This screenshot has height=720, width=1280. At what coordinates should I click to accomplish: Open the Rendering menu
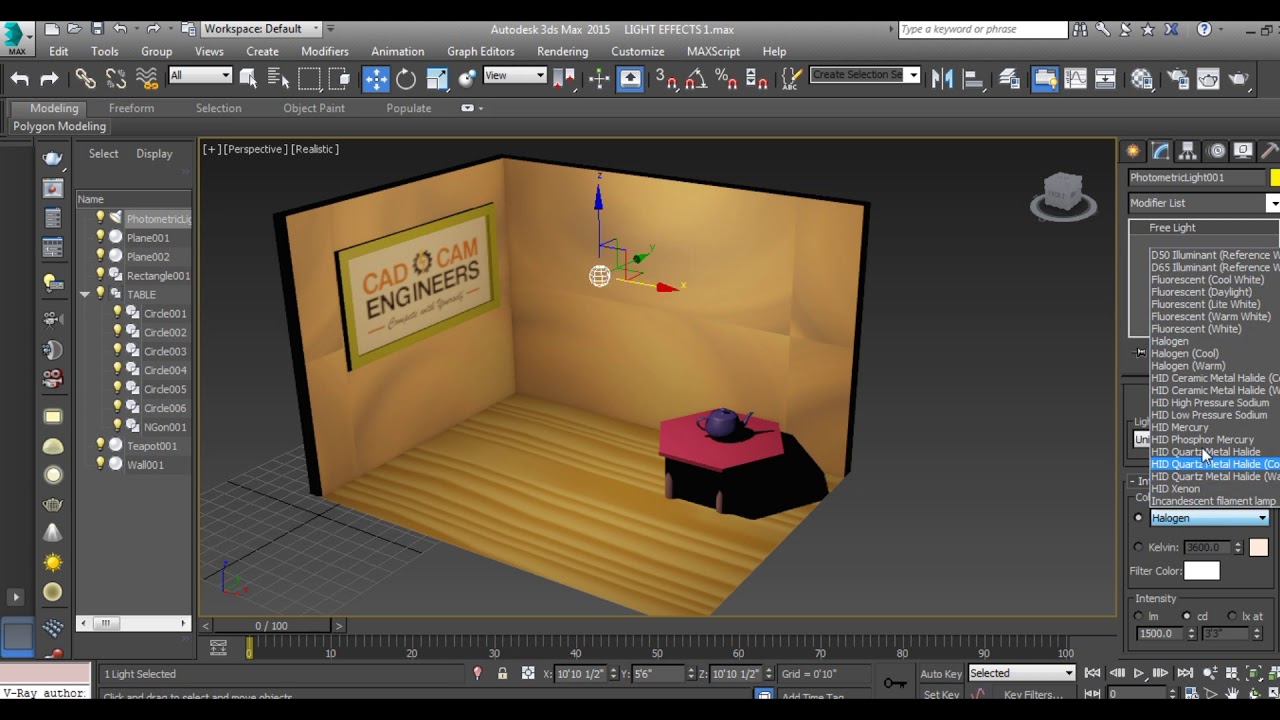point(562,51)
